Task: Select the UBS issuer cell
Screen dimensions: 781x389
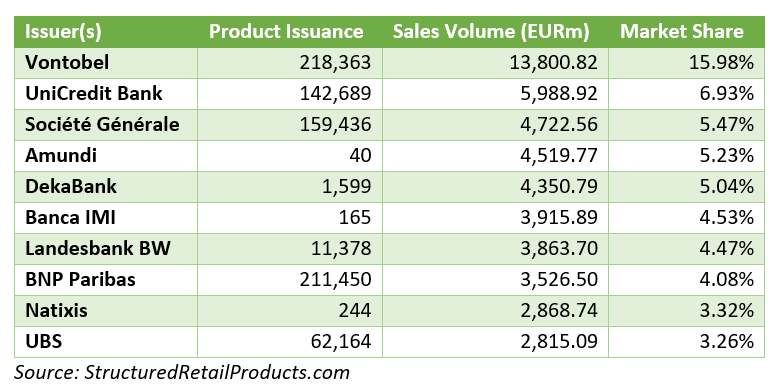Action: [x=106, y=342]
